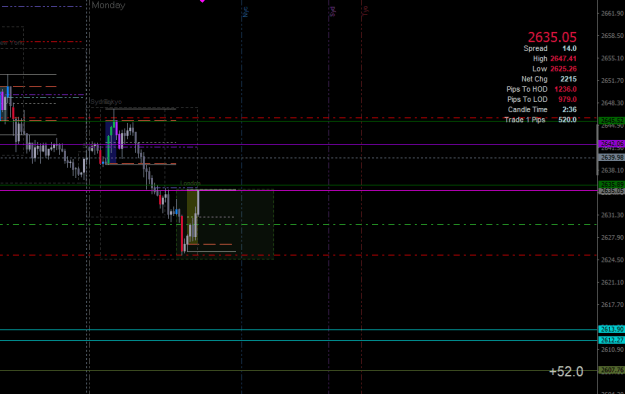Click the Nyc session line label
The width and height of the screenshot is (625, 394).
245,12
